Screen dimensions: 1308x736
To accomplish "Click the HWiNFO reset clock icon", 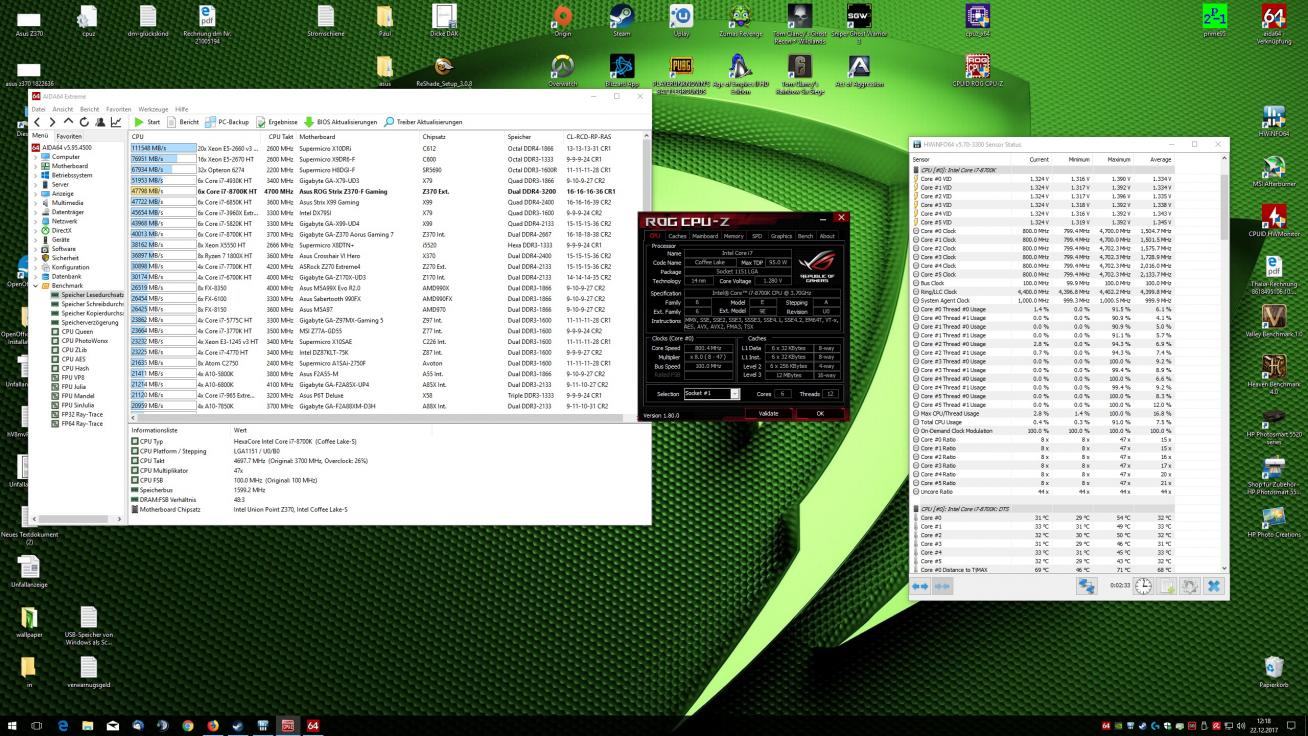I will point(1143,587).
